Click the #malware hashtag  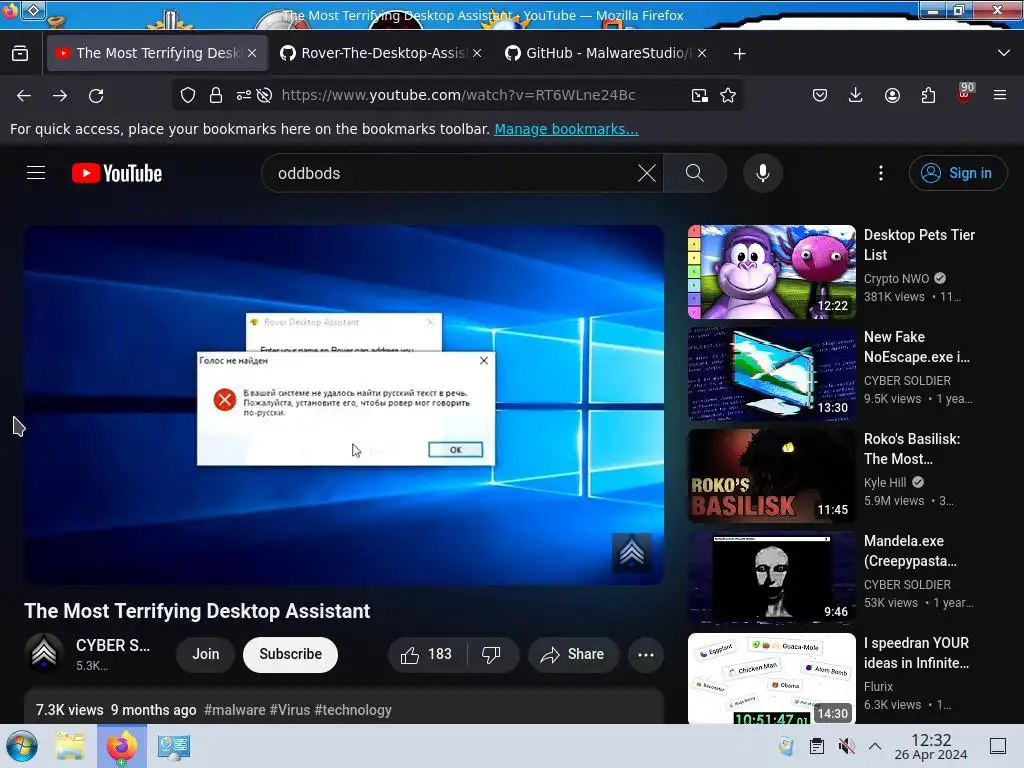[234, 710]
